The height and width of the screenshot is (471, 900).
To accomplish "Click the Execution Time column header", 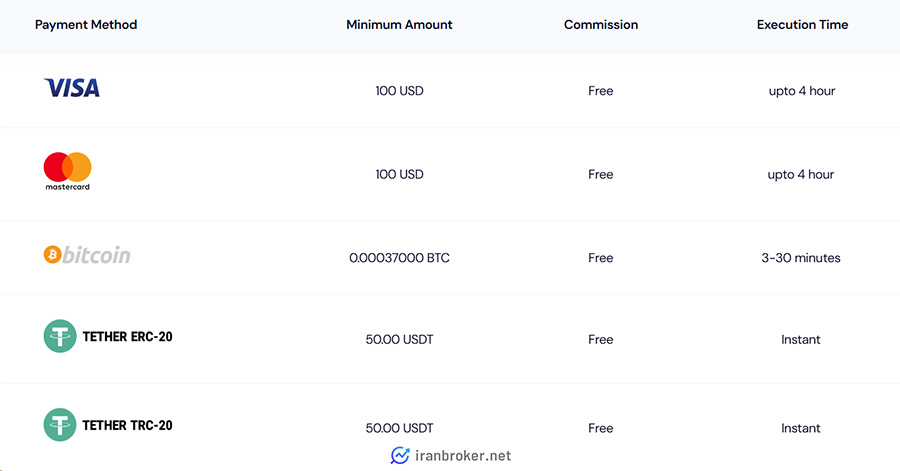I will 802,25.
